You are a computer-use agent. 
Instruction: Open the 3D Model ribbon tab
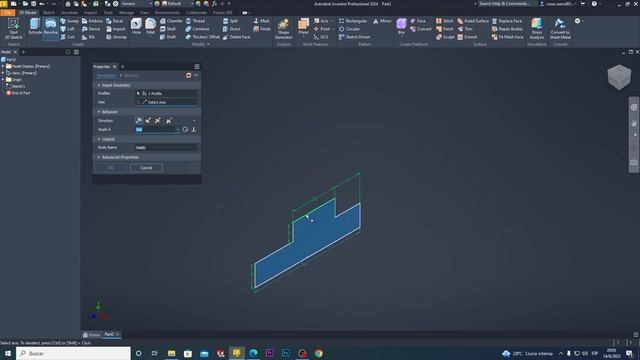coord(28,12)
